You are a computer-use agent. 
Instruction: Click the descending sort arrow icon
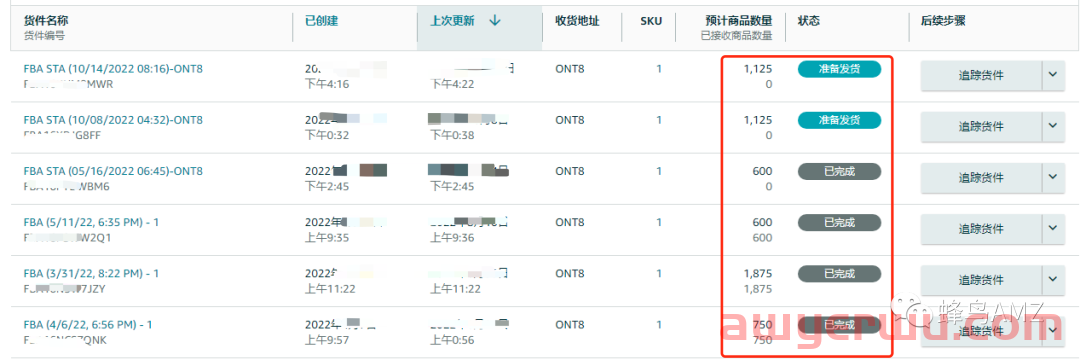pos(495,21)
